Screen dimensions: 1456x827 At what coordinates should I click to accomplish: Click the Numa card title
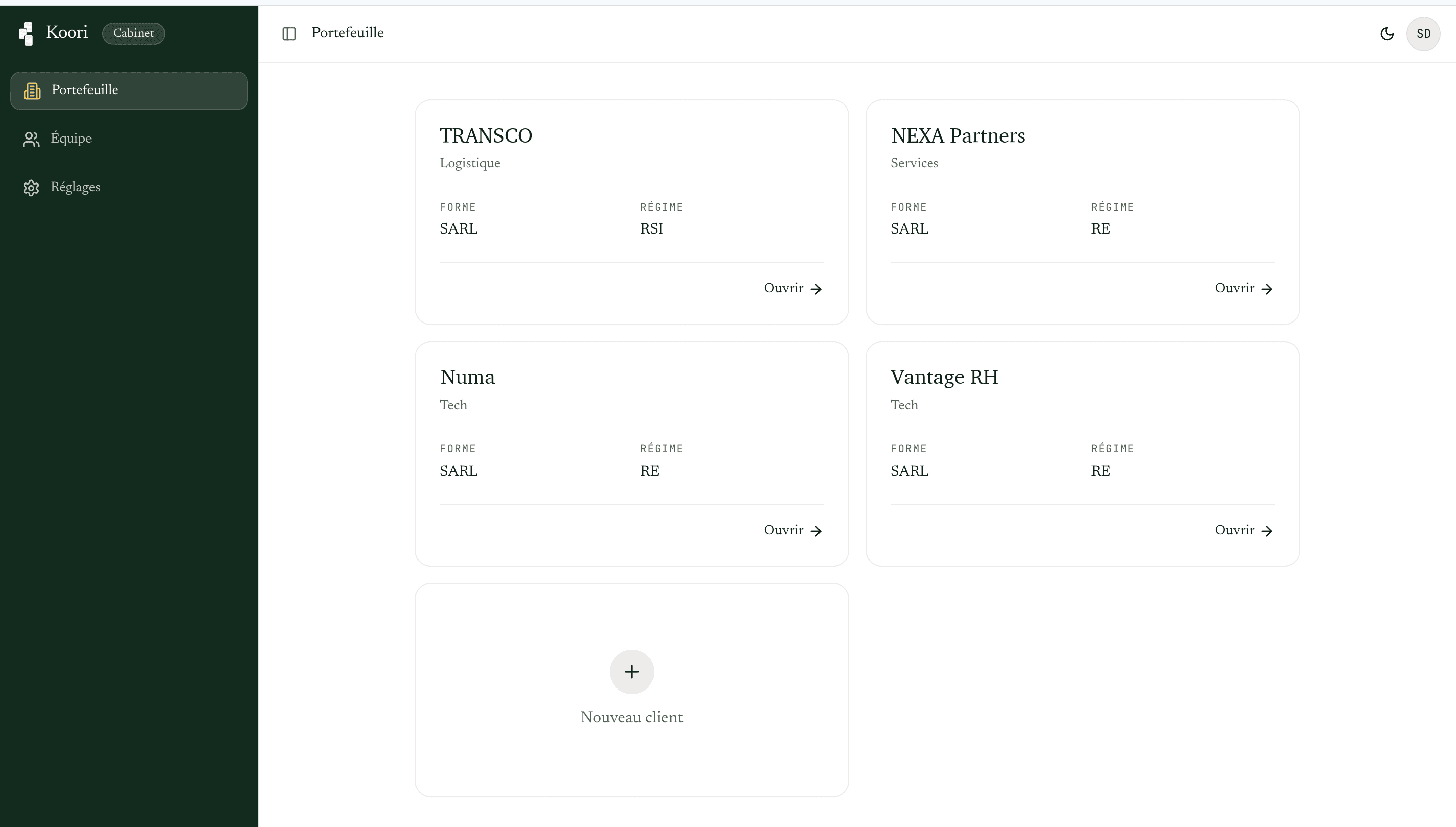tap(467, 377)
